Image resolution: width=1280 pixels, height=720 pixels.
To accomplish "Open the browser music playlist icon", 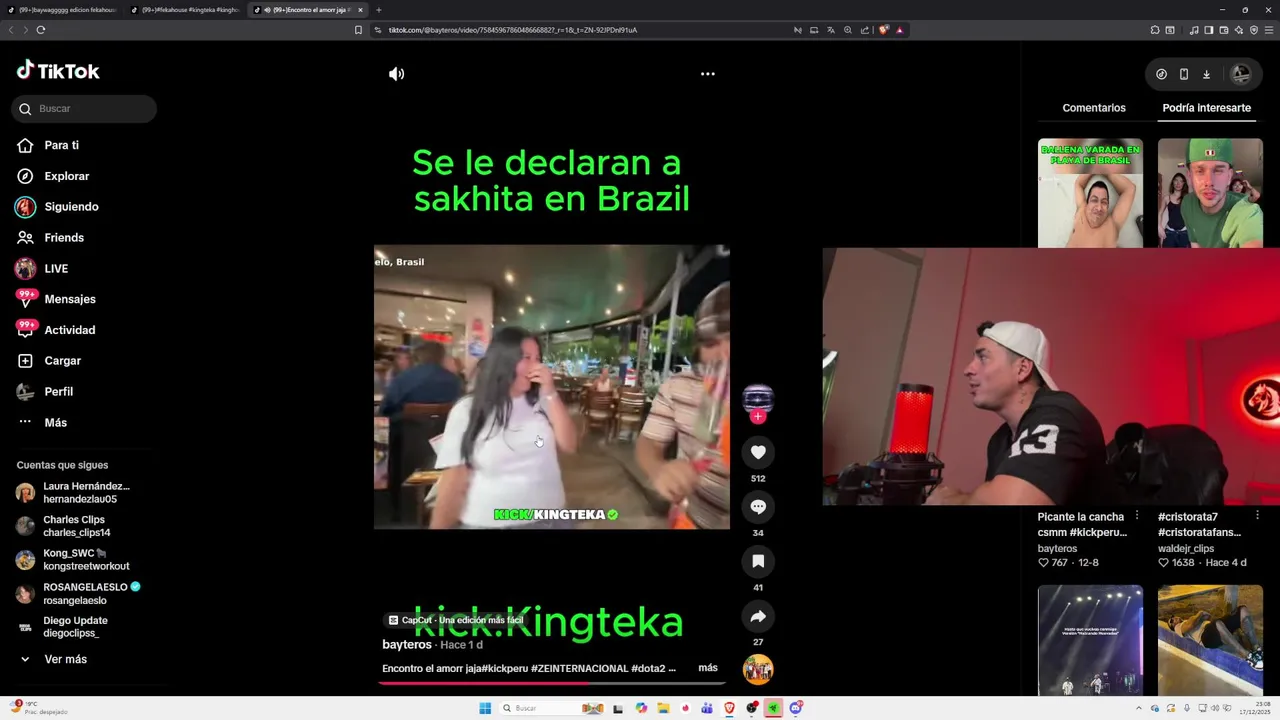I will [x=1194, y=30].
